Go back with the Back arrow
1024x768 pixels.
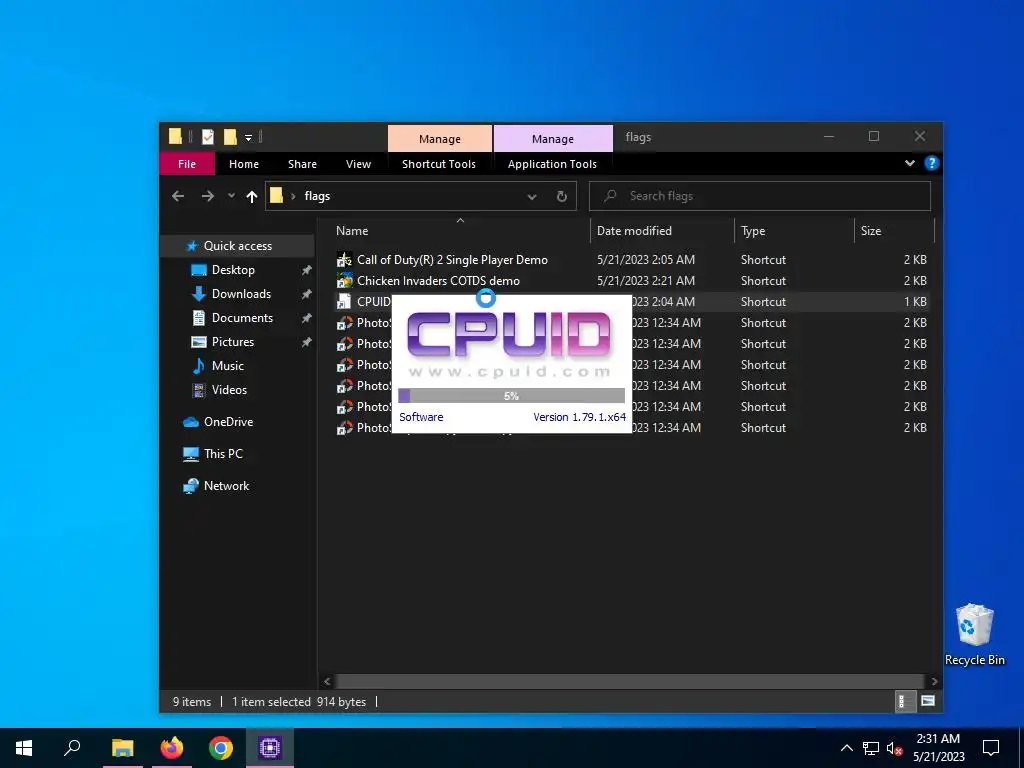178,196
